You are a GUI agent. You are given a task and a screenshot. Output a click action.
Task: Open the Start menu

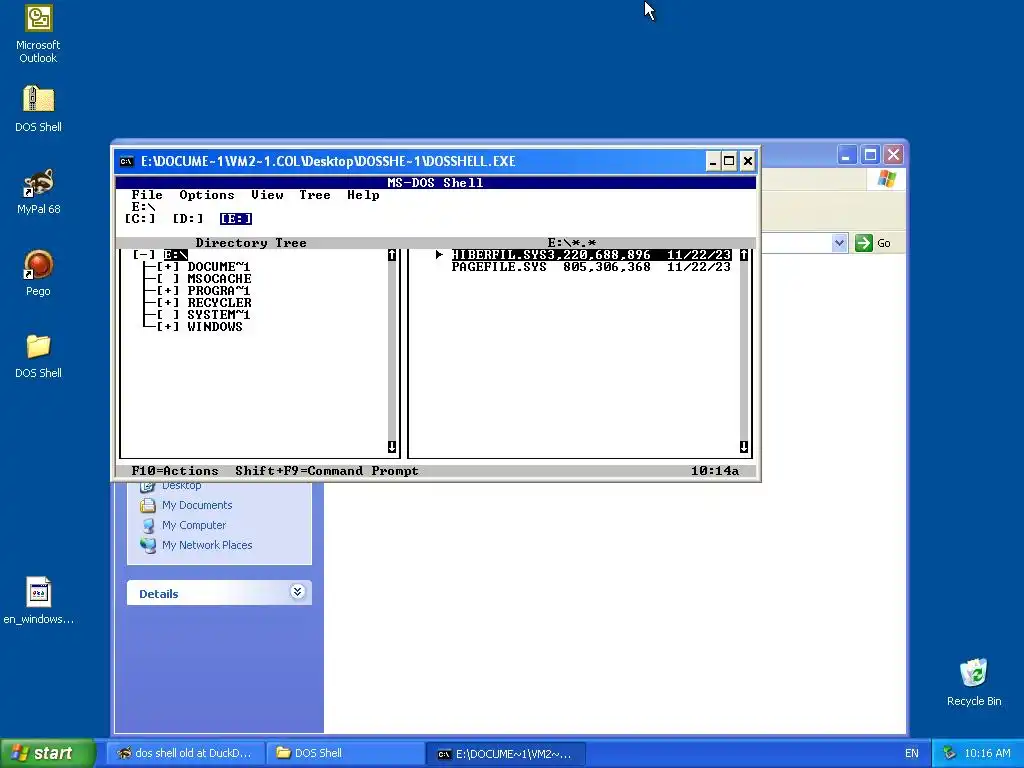click(x=48, y=753)
